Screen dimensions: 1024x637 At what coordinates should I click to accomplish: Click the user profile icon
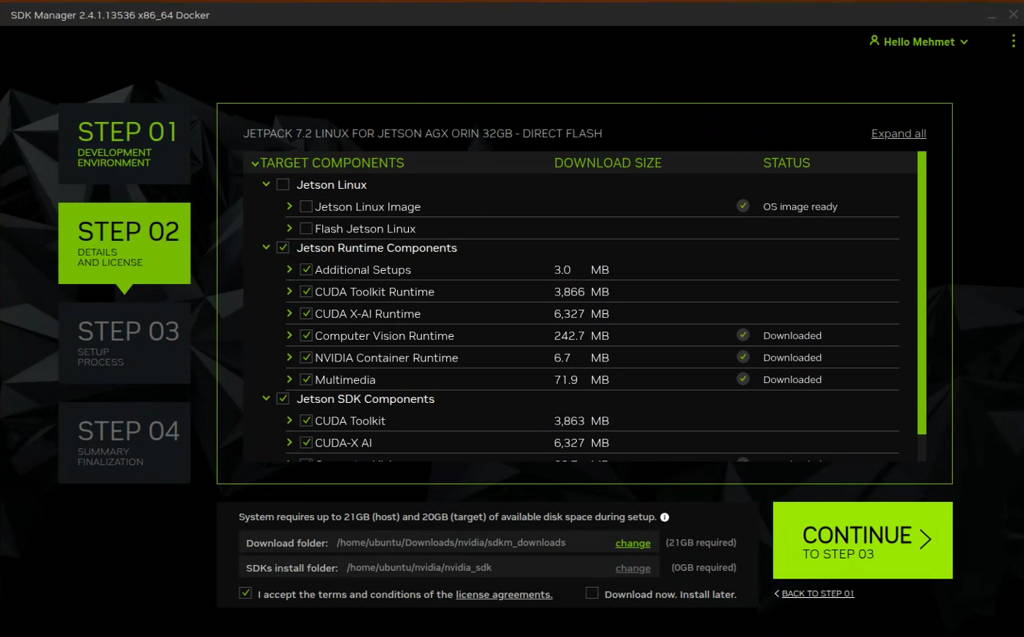pyautogui.click(x=874, y=41)
